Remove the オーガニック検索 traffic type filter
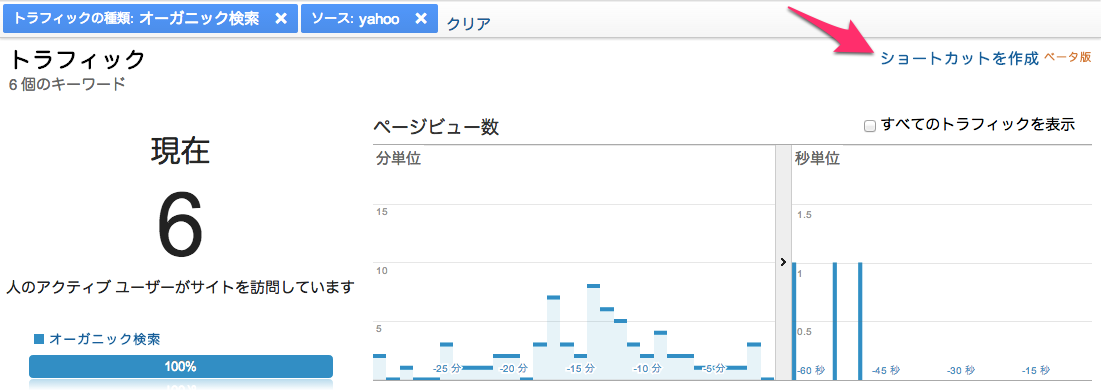This screenshot has width=1101, height=390. (281, 19)
